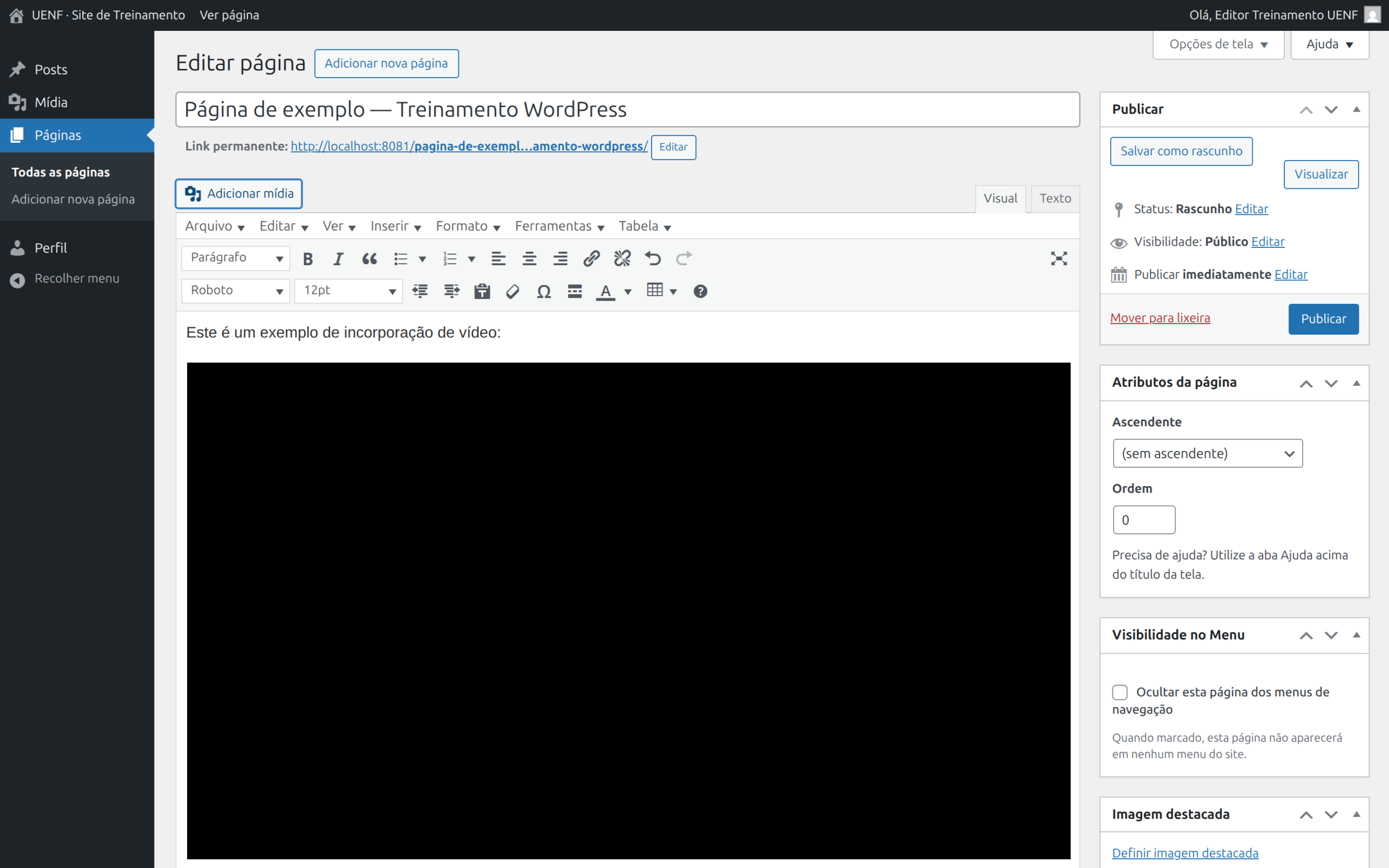Expand Opções de tela panel
Viewport: 1389px width, 868px height.
click(1218, 44)
